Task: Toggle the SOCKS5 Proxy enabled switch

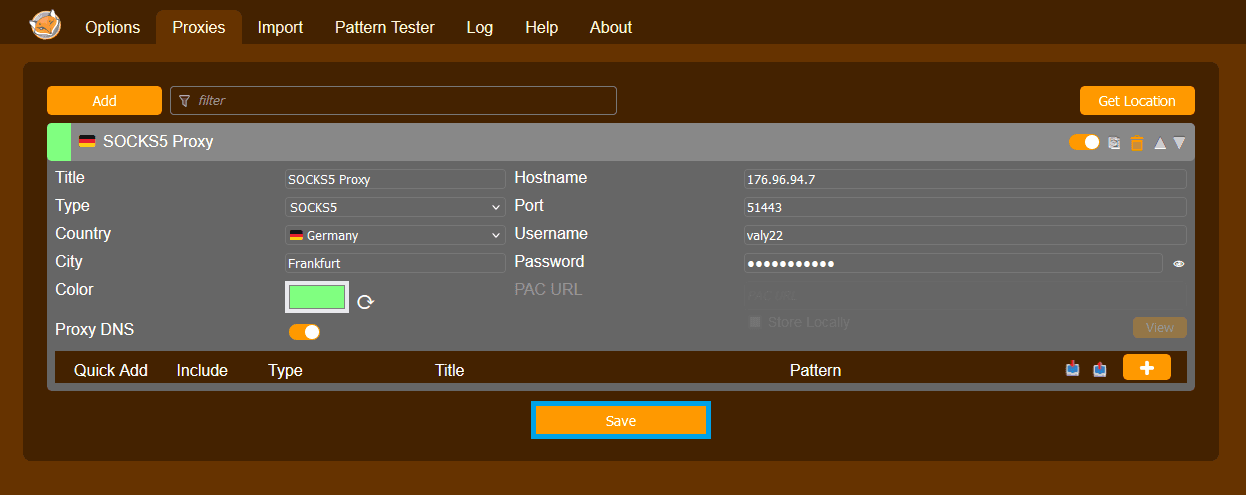Action: (1084, 142)
